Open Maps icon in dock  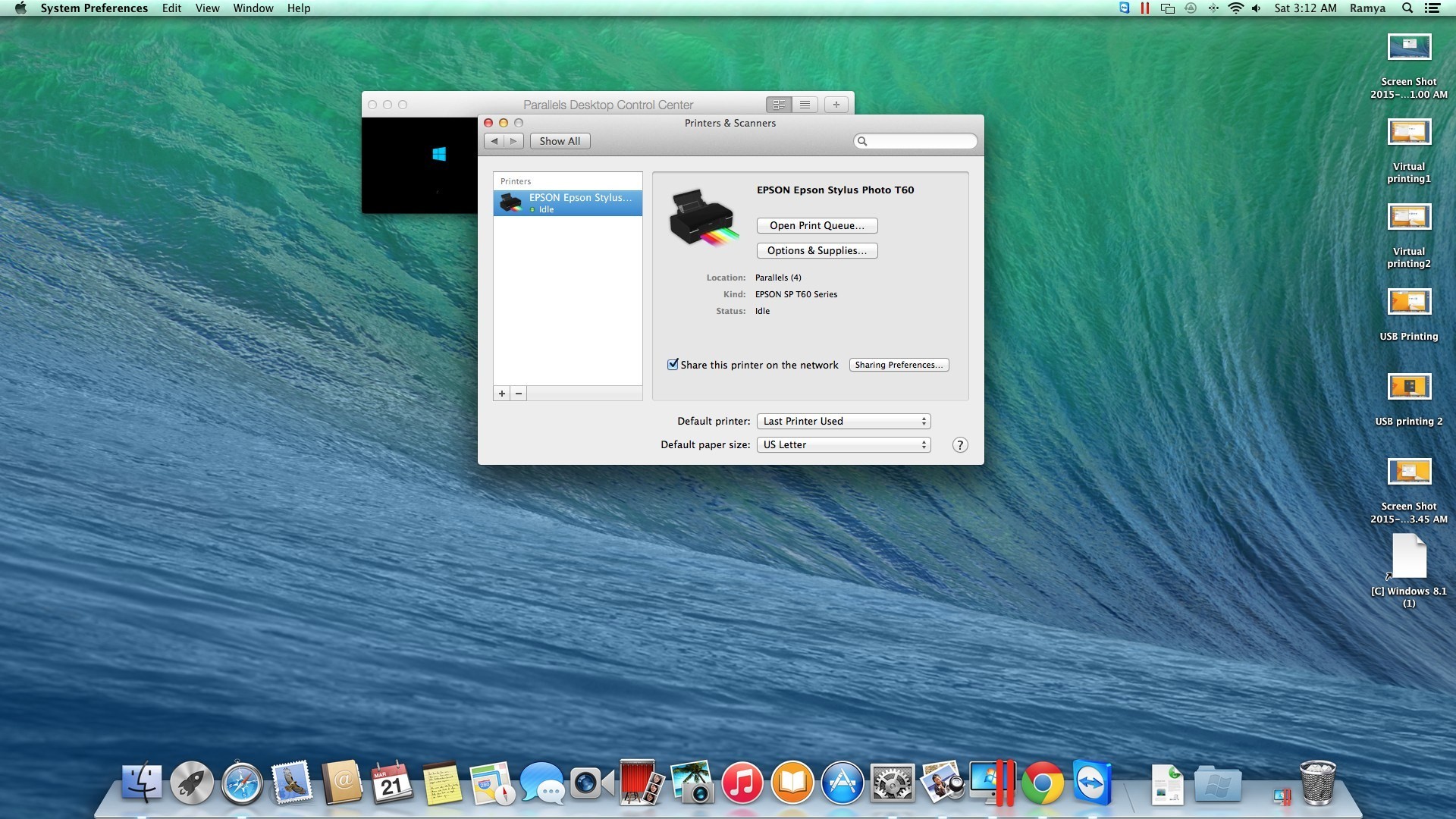coord(491,783)
